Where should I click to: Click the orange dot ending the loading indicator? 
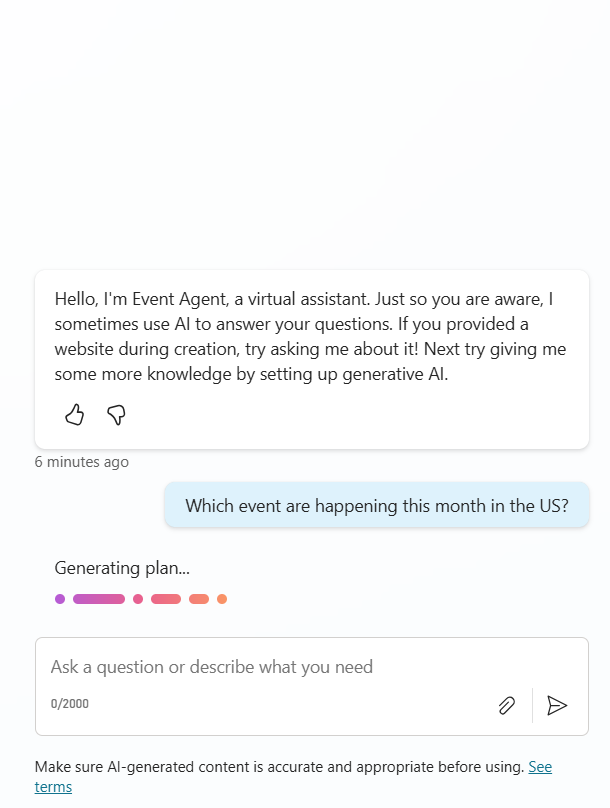tap(222, 599)
